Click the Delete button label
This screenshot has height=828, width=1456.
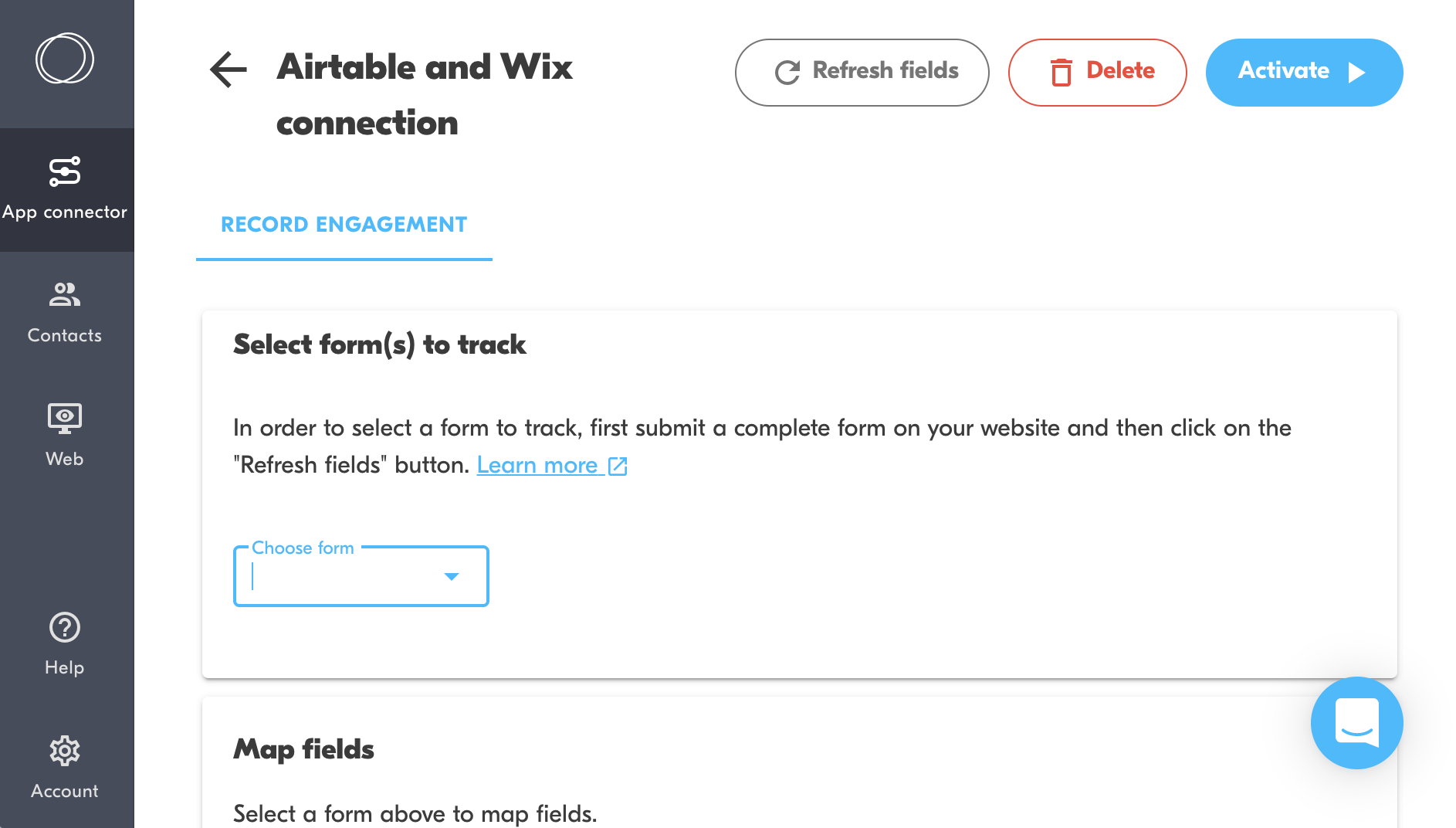pyautogui.click(x=1120, y=70)
